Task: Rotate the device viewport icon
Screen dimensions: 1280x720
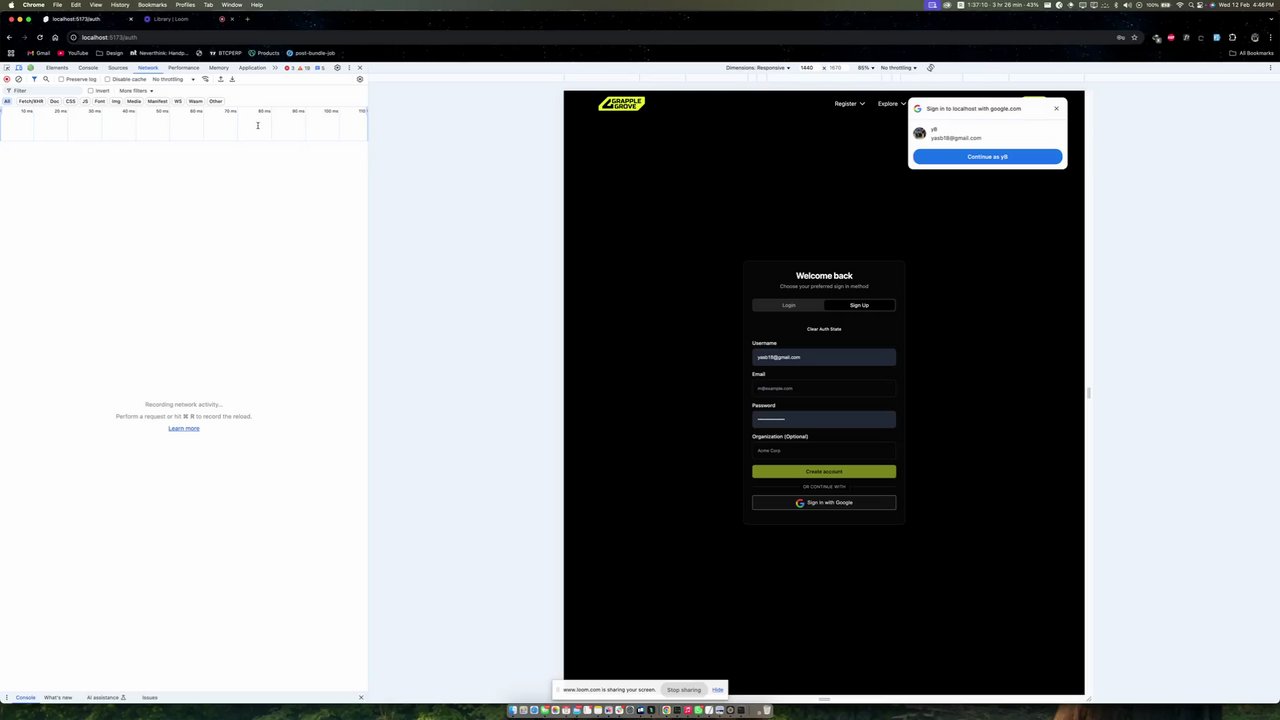Action: [931, 68]
